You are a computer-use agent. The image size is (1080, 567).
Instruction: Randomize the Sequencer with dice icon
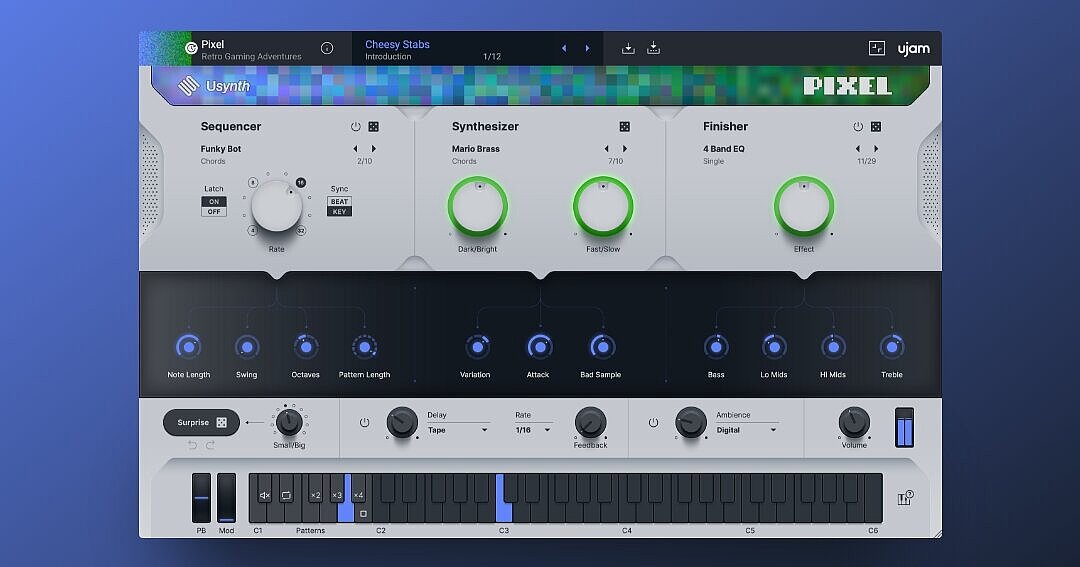(x=373, y=127)
